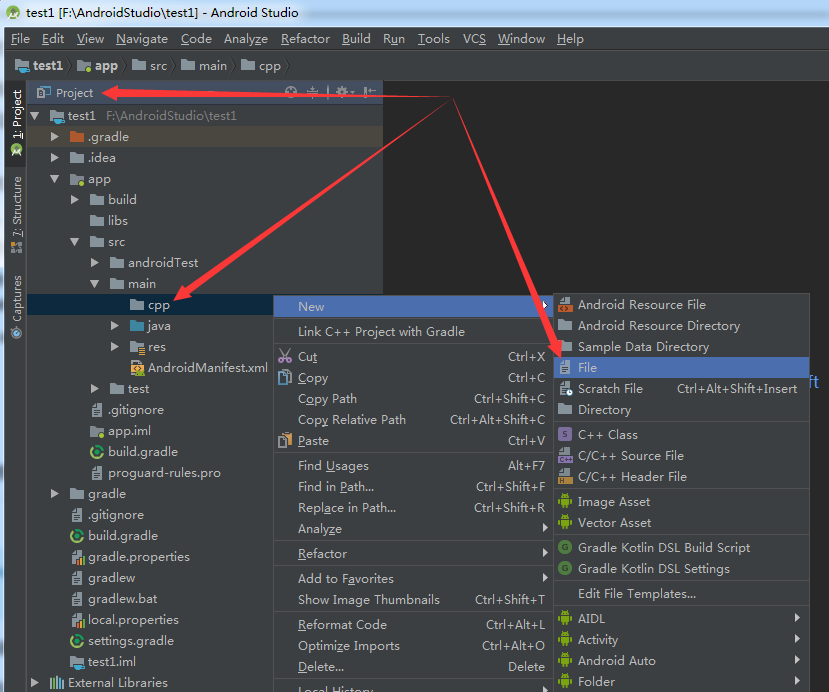Viewport: 829px width, 692px height.
Task: Open the 1: Project side tab
Action: [17, 123]
